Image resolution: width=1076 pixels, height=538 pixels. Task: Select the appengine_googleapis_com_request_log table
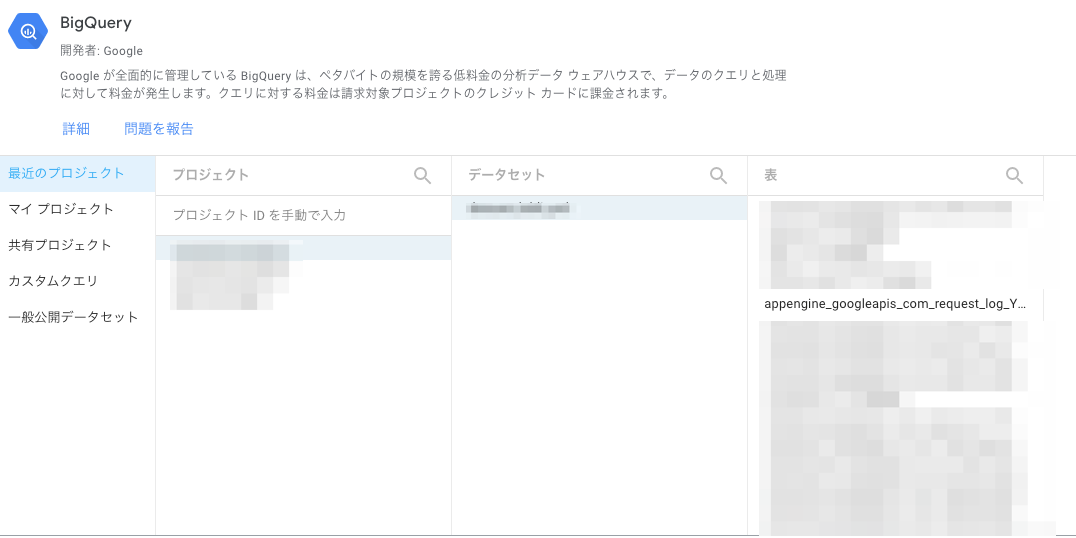tap(895, 304)
